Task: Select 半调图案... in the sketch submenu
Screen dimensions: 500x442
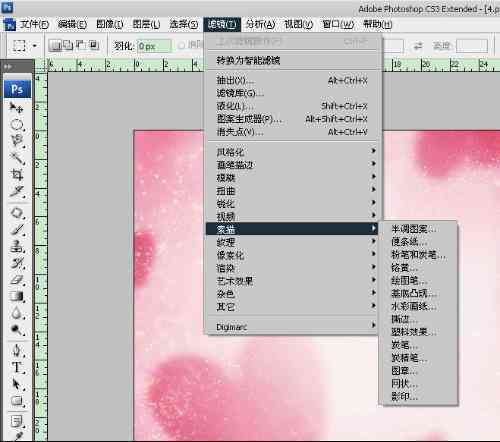Action: [420, 229]
